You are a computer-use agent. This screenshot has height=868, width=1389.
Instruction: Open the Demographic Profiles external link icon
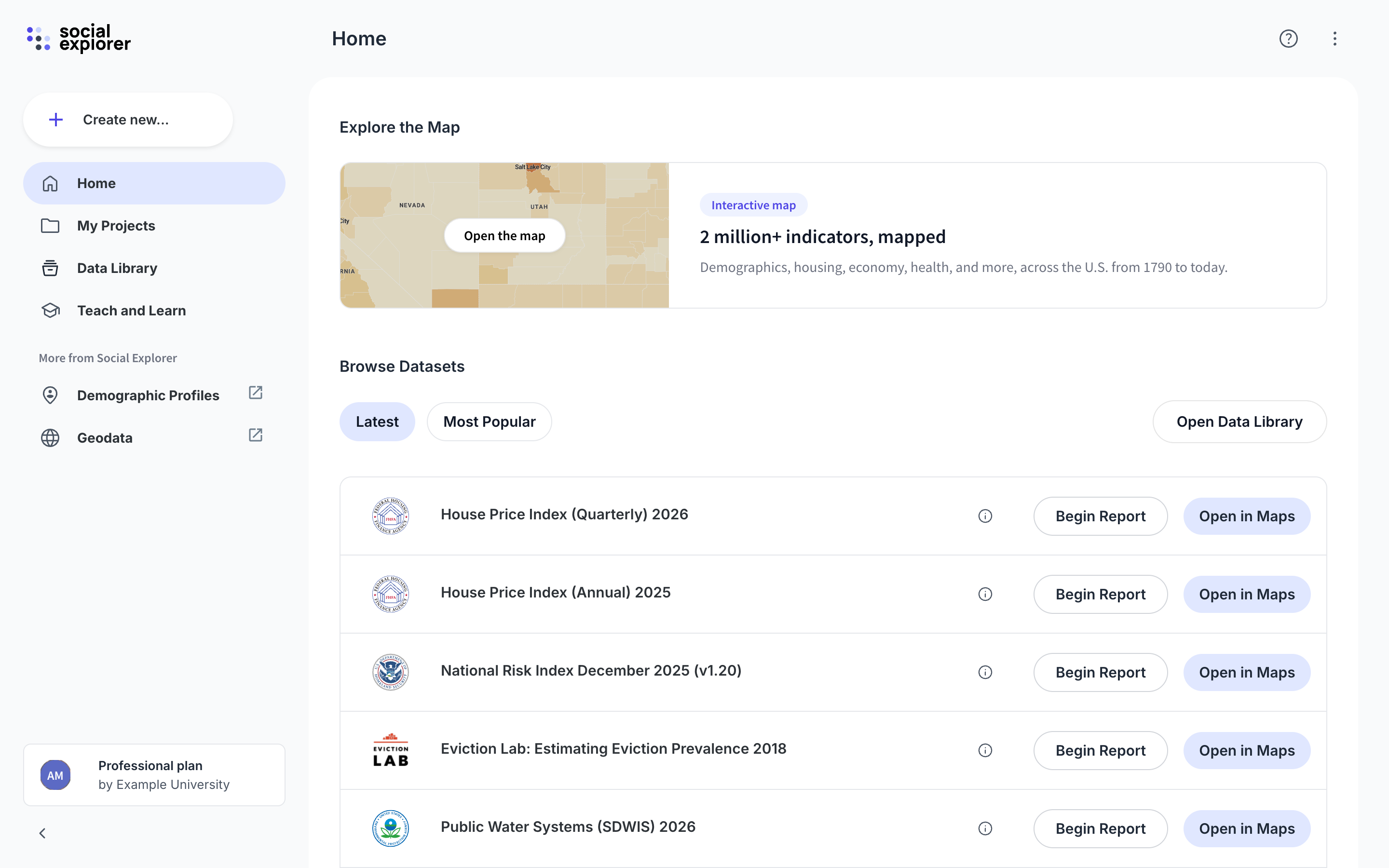tap(256, 393)
